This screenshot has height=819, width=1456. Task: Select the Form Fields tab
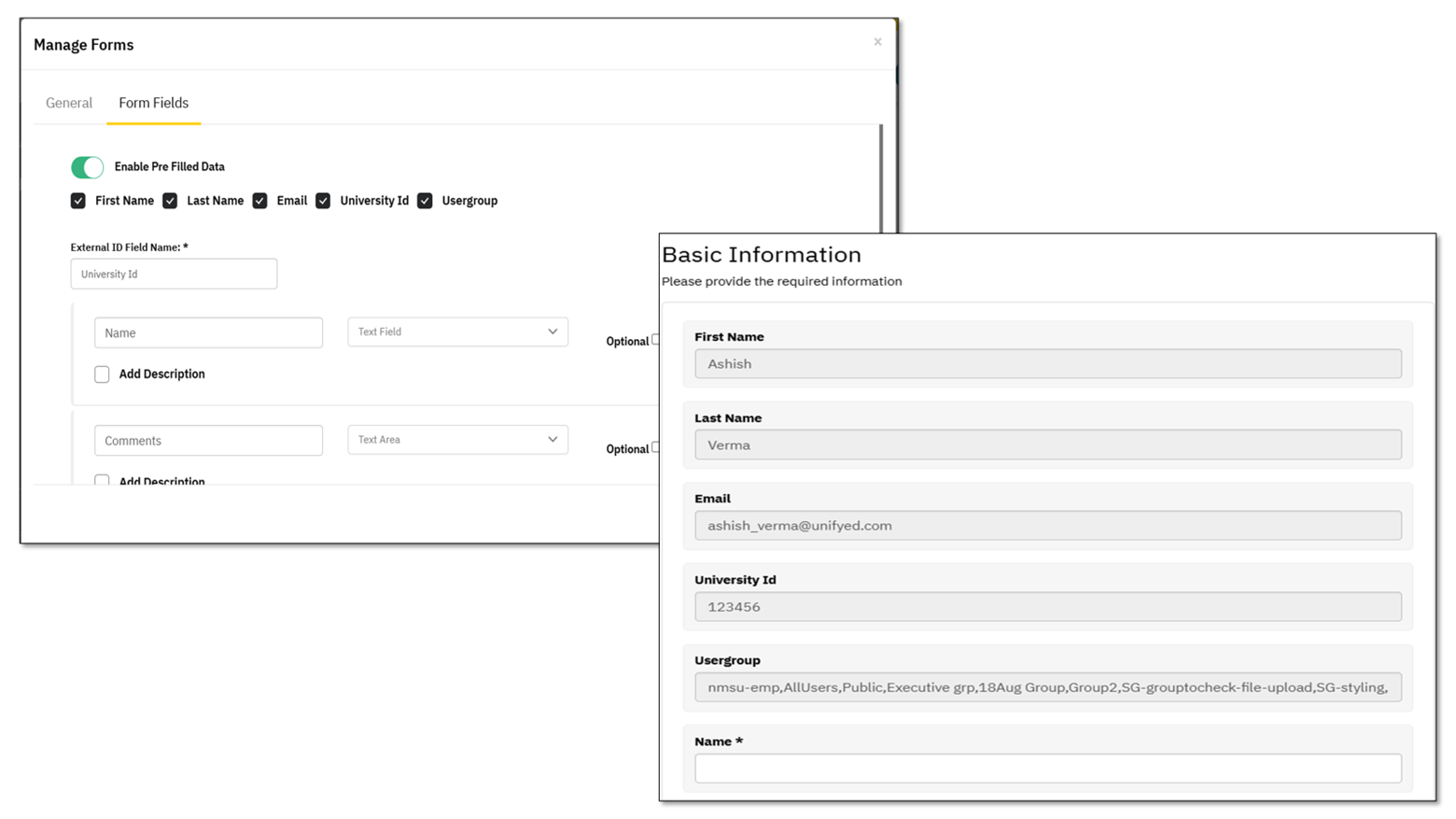pos(153,103)
